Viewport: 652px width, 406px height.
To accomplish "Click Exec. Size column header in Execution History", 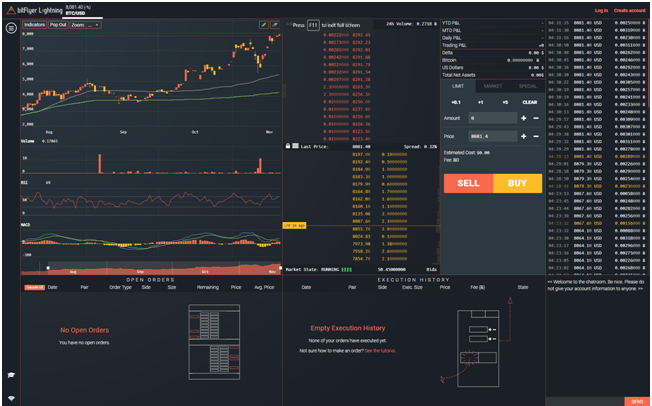I will (412, 287).
